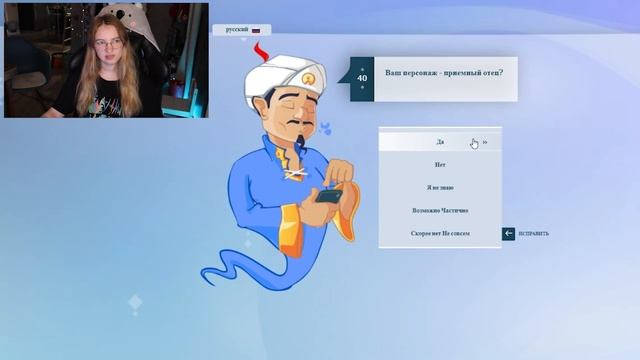The width and height of the screenshot is (640, 360).
Task: Click the question text 'Ваш персонаж - приемный отец?'
Action: click(x=444, y=73)
